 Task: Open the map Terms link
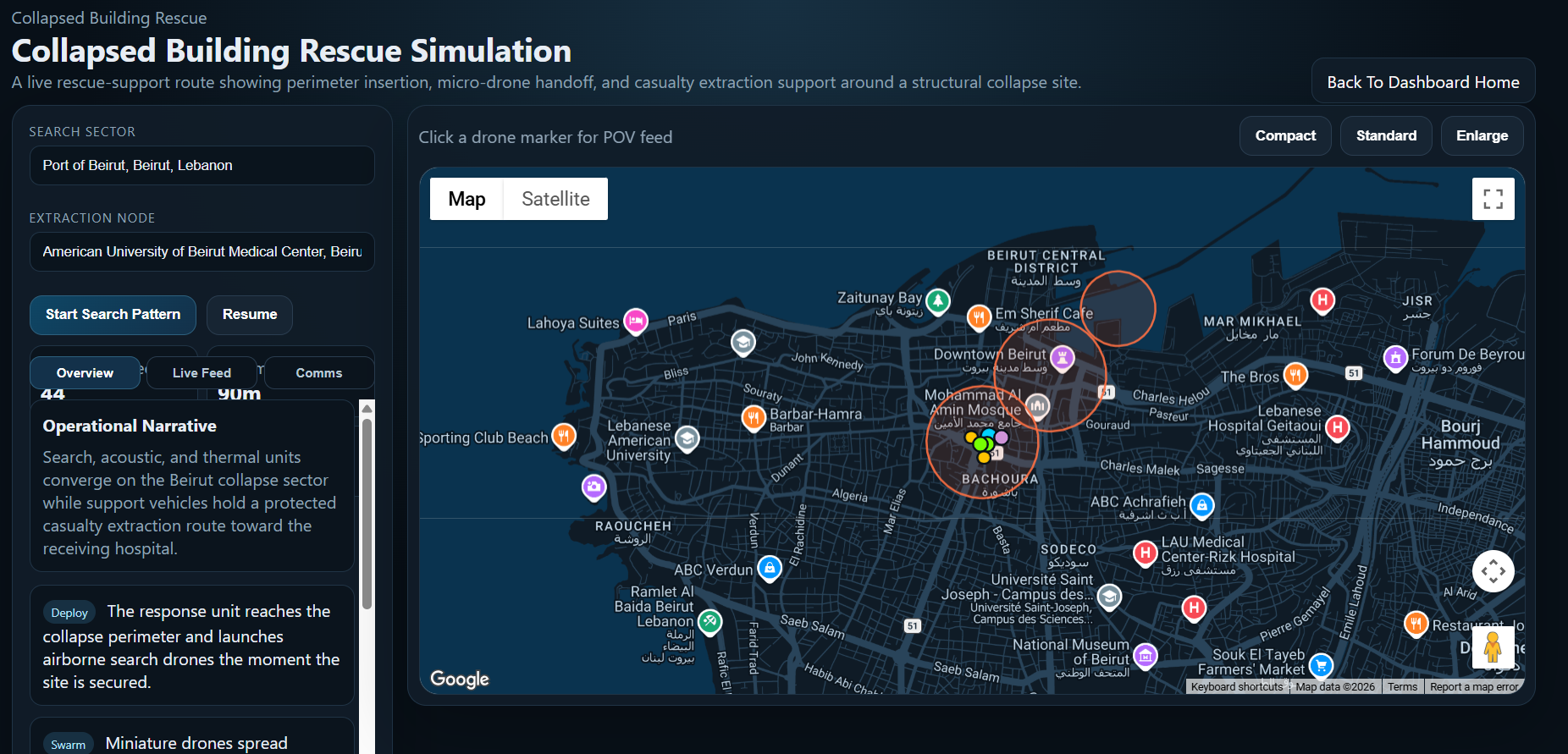pos(1402,687)
